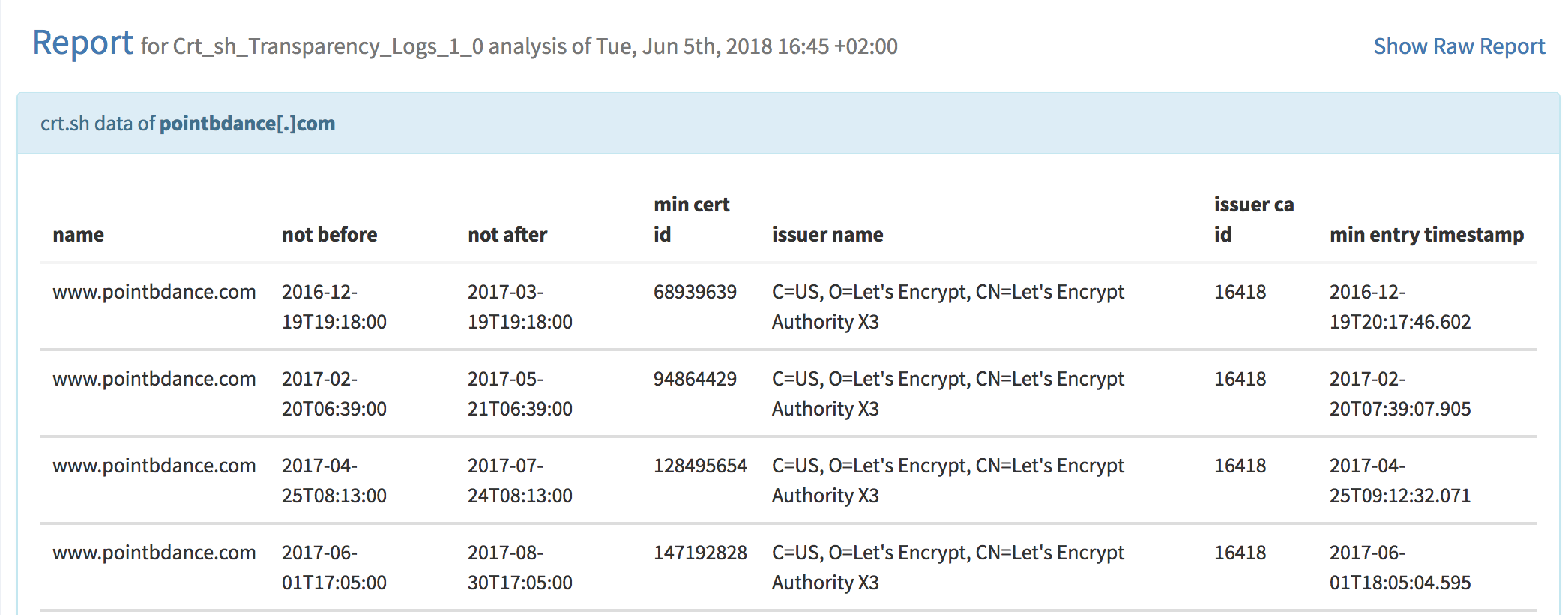The image size is (1568, 615).
Task: Sort by the issuer name column header
Action: coord(827,234)
